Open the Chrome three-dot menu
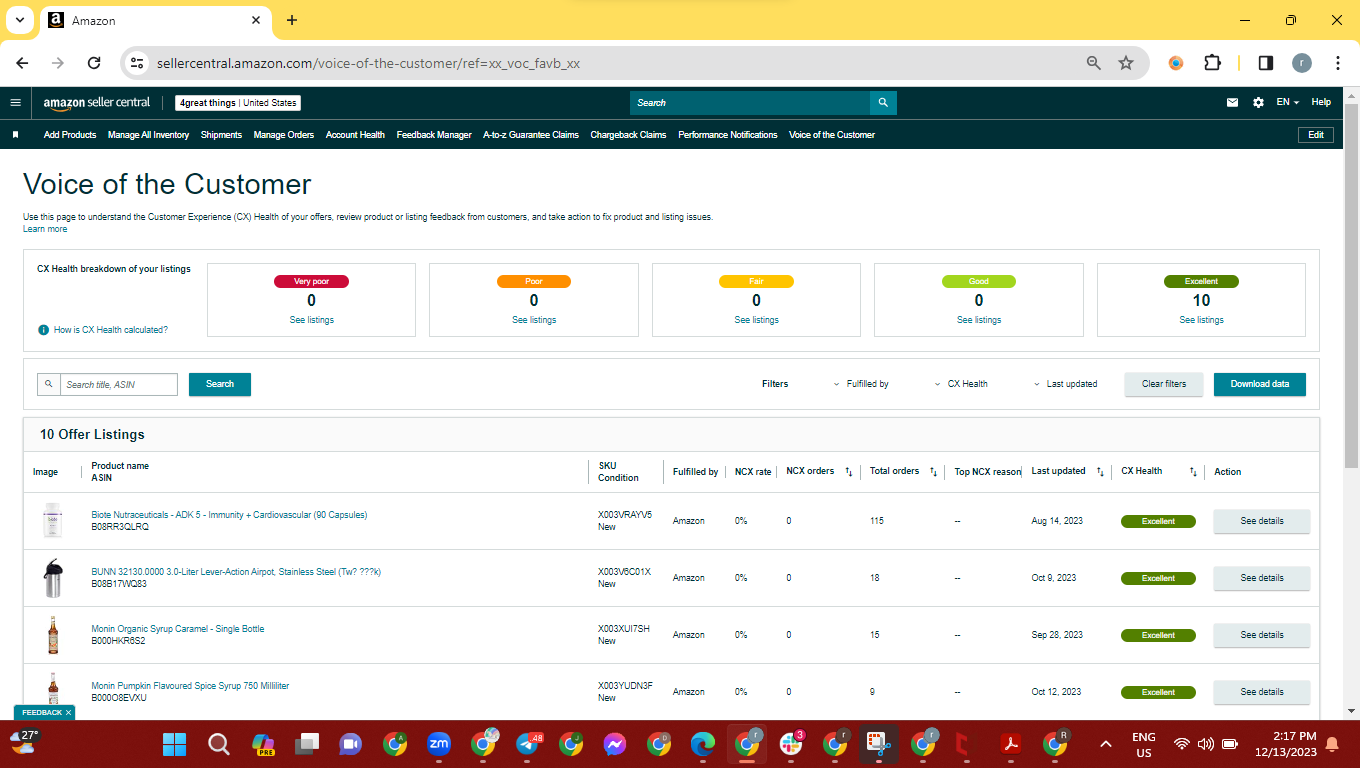This screenshot has height=768, width=1360. tap(1338, 63)
